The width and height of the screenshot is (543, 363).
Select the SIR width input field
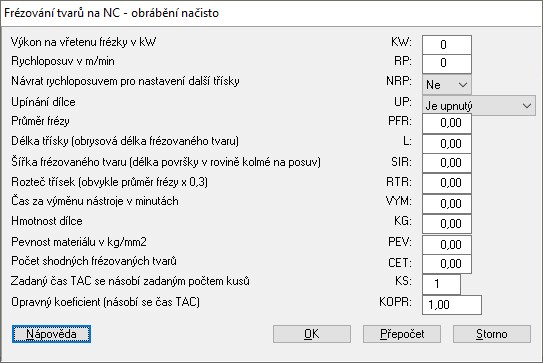pos(447,163)
